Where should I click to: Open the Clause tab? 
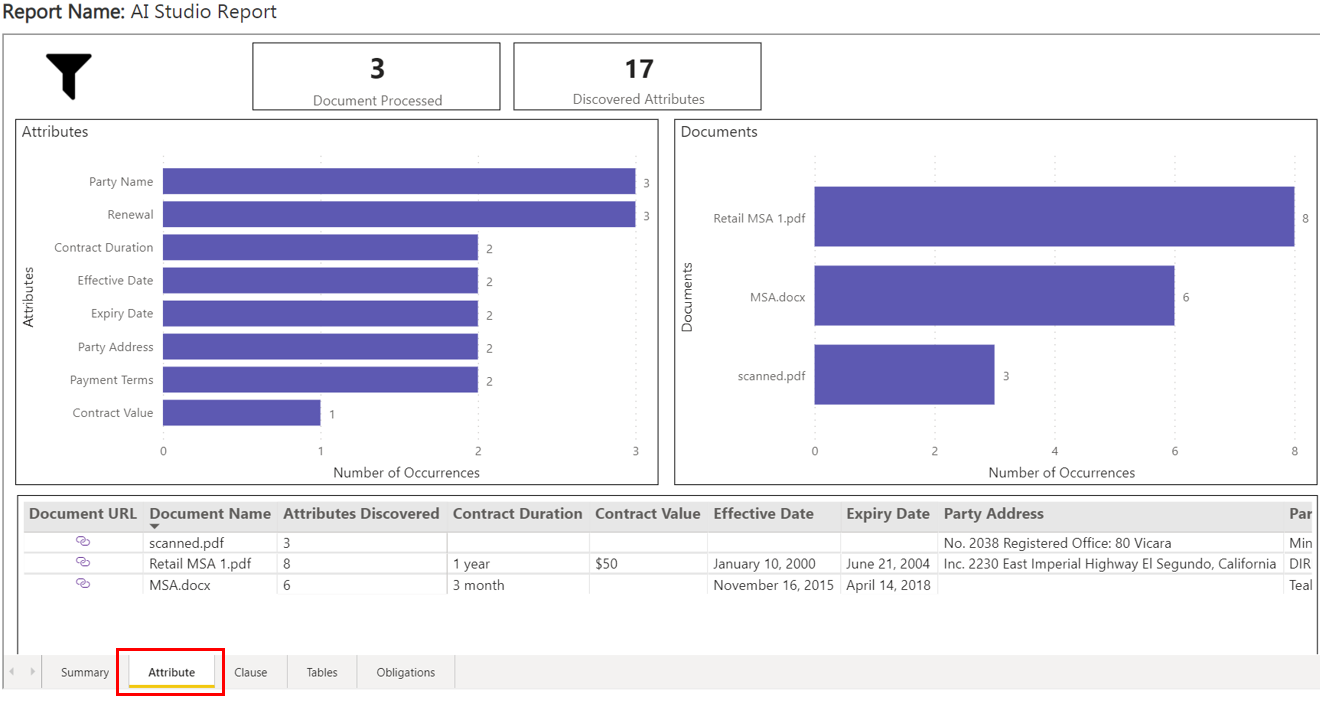tap(250, 672)
